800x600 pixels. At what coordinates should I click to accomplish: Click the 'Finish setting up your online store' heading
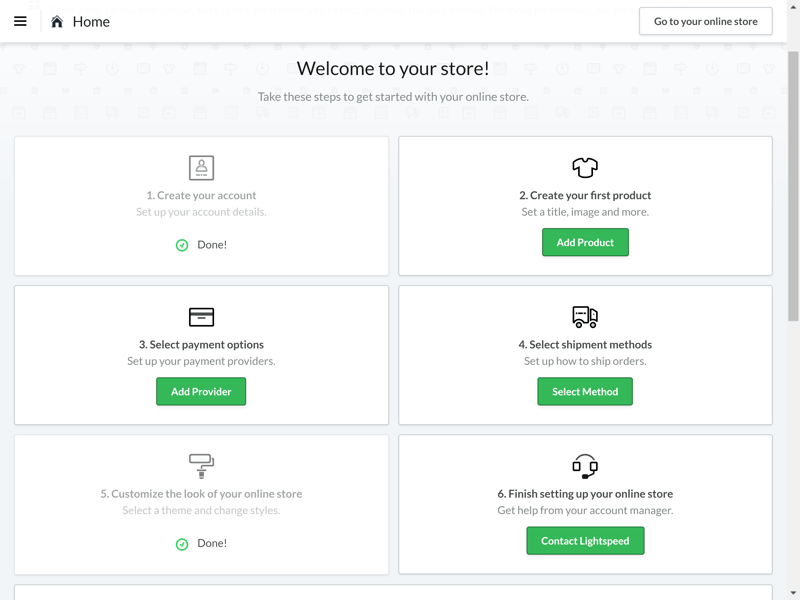coord(585,494)
